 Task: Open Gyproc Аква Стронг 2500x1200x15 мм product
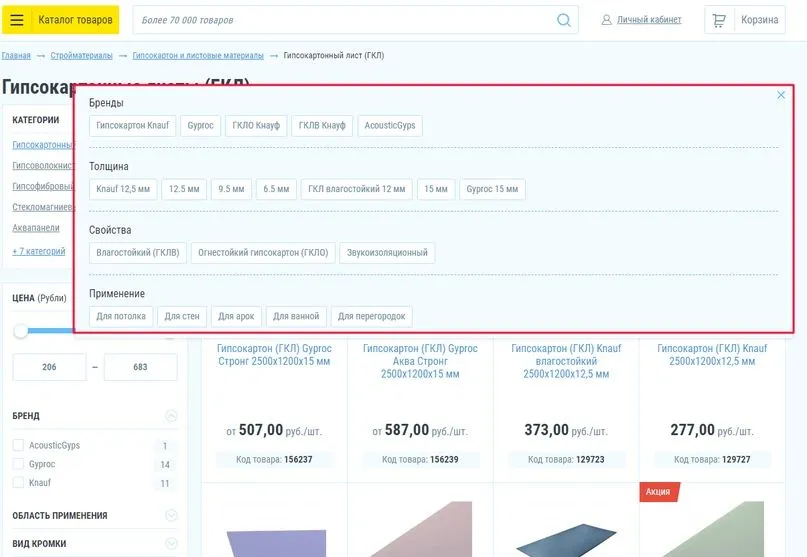tap(420, 361)
